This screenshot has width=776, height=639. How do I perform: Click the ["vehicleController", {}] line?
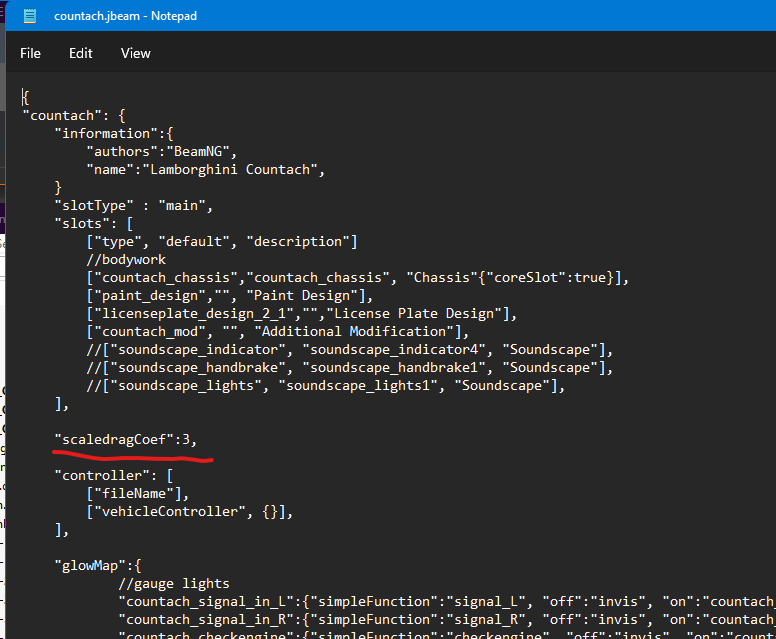(190, 512)
